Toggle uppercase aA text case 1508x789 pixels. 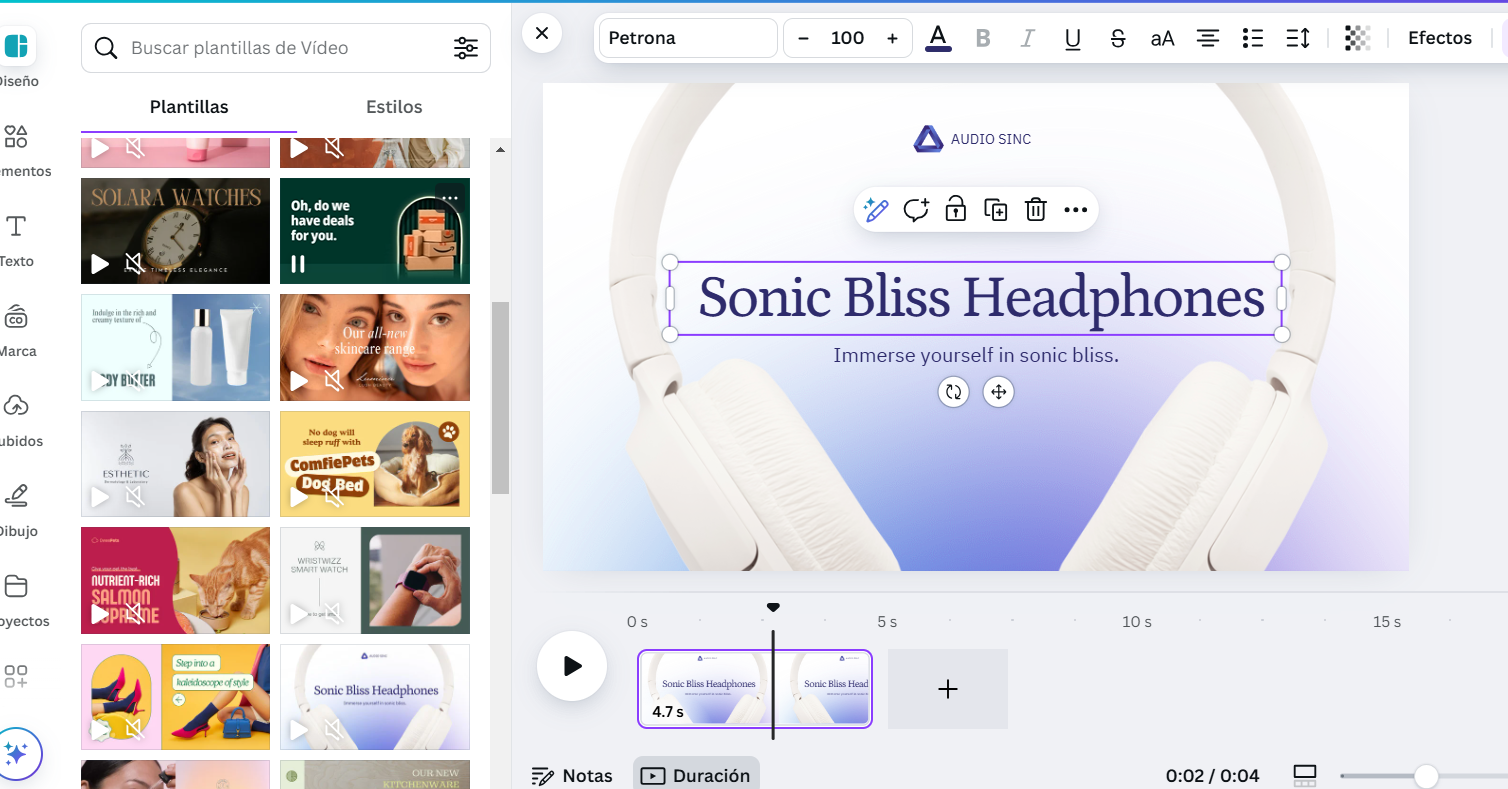coord(1162,38)
